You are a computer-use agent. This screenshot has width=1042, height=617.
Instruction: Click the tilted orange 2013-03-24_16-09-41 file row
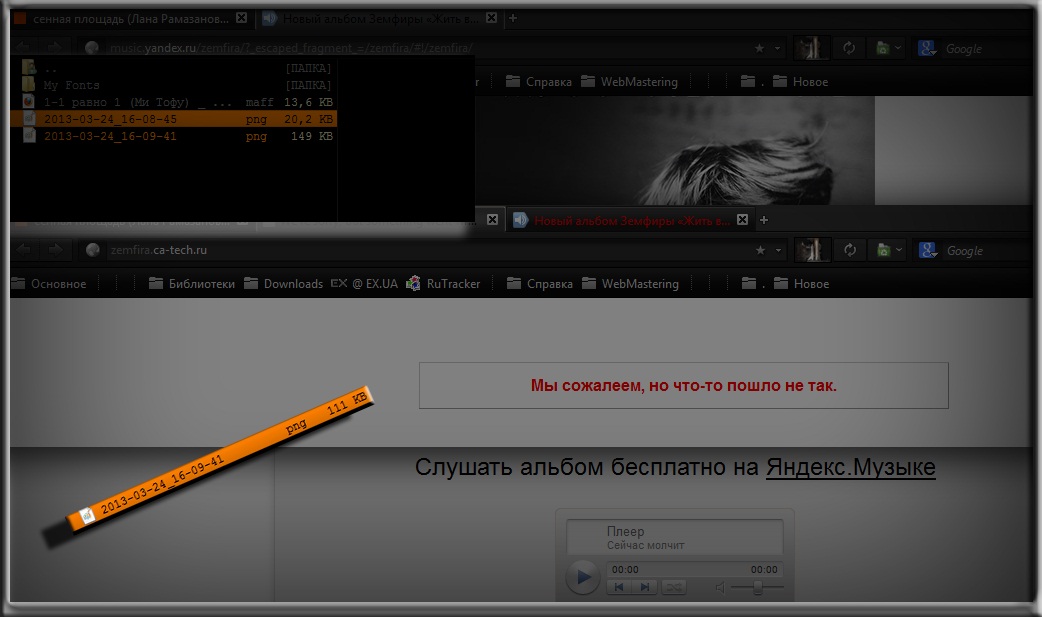221,457
